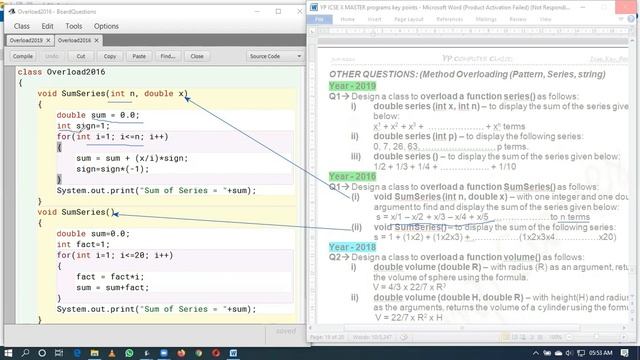The height and width of the screenshot is (360, 640).
Task: Click the taskbar Search magnifier icon
Action: (25, 353)
